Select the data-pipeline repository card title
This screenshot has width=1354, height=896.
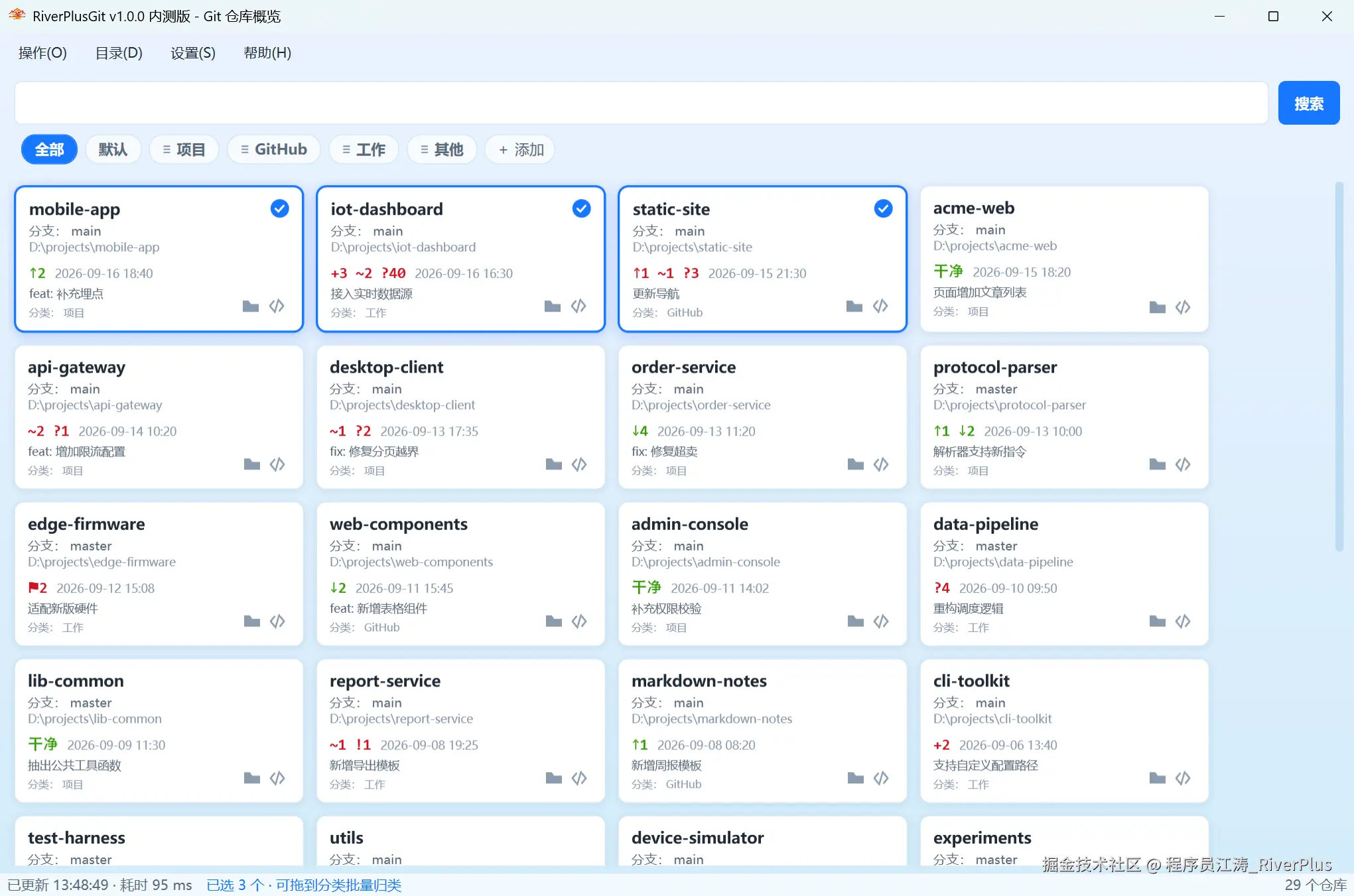tap(985, 525)
